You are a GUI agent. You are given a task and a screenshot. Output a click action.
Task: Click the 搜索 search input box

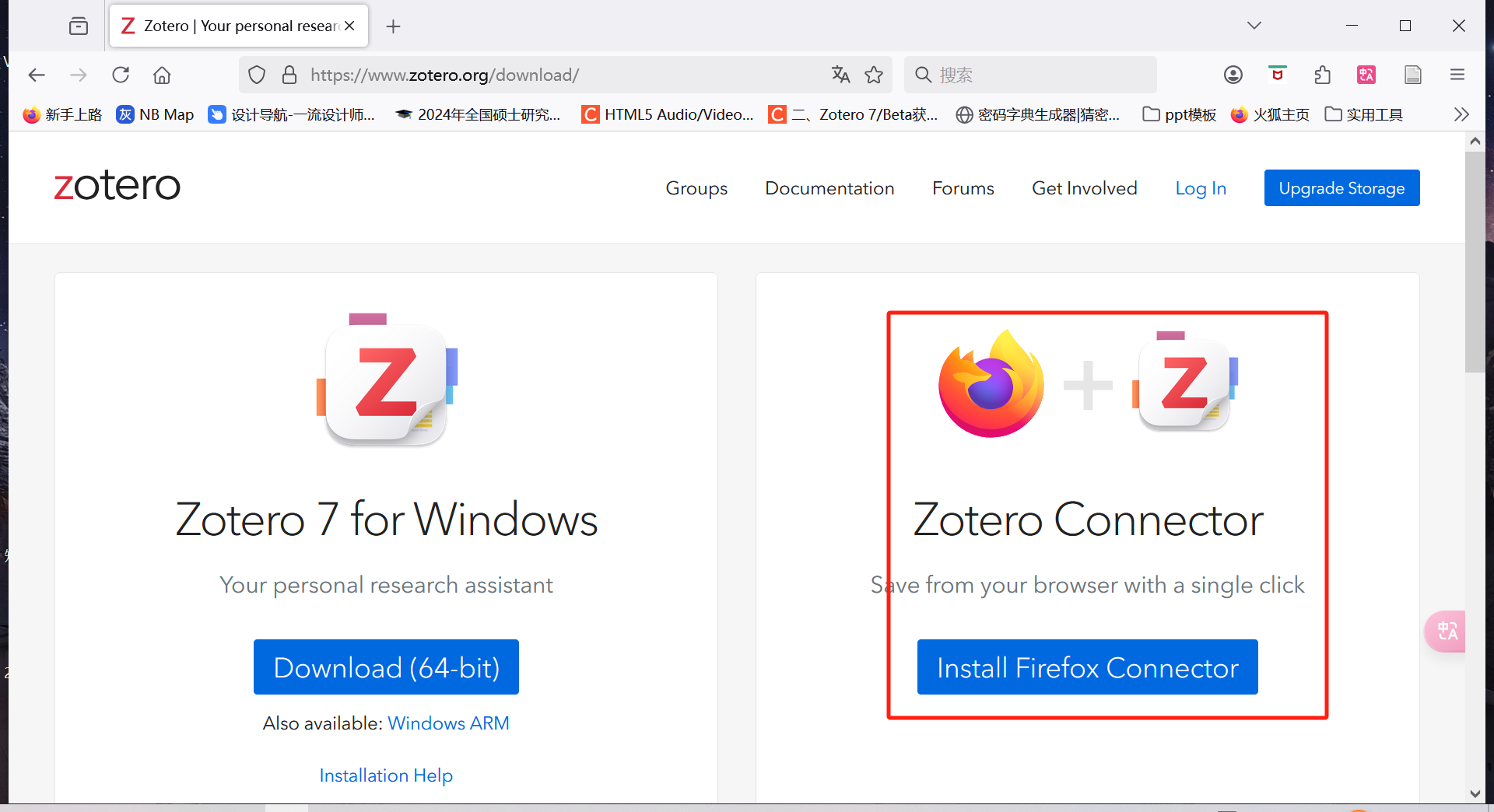(1043, 75)
